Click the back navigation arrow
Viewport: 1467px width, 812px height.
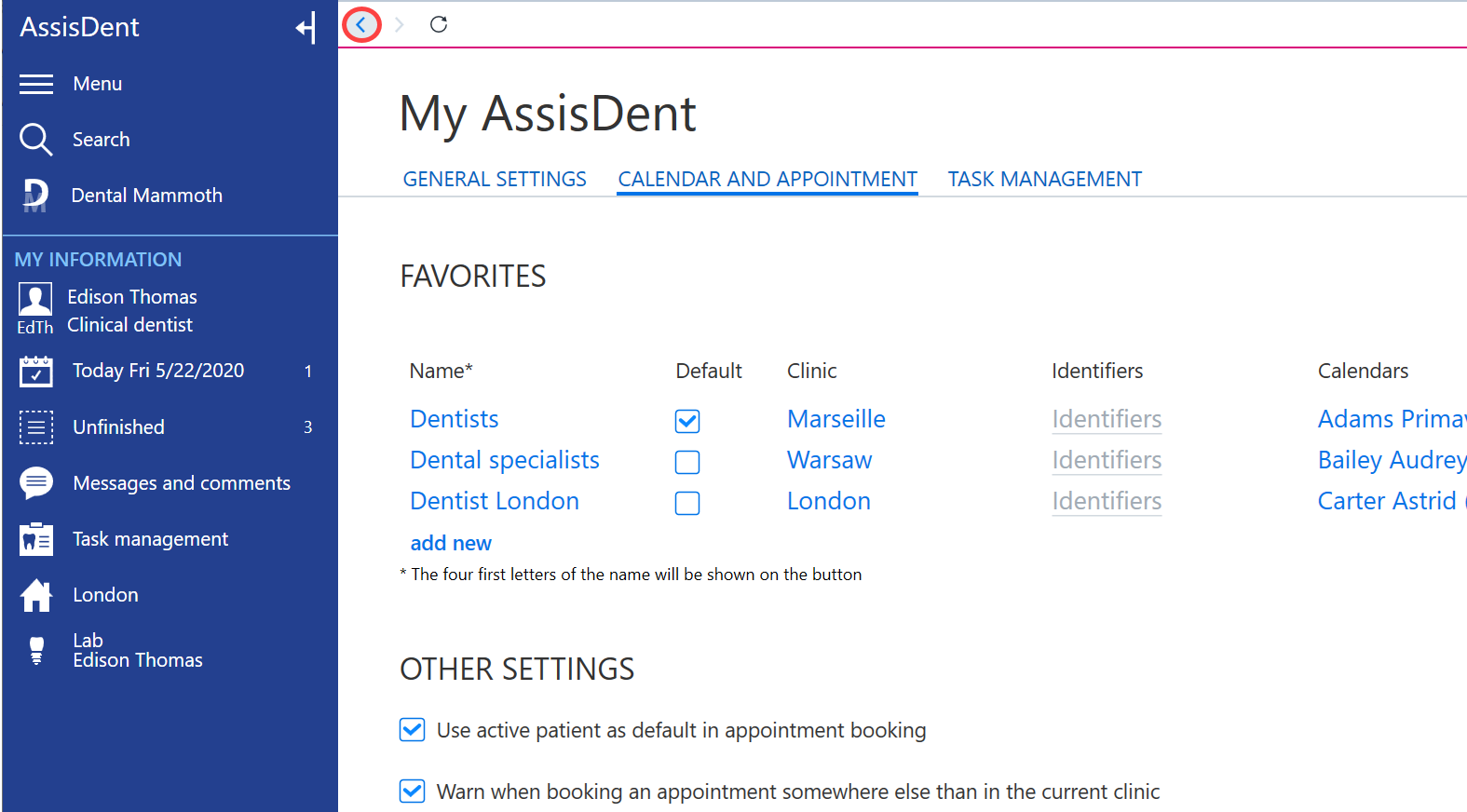pyautogui.click(x=361, y=25)
